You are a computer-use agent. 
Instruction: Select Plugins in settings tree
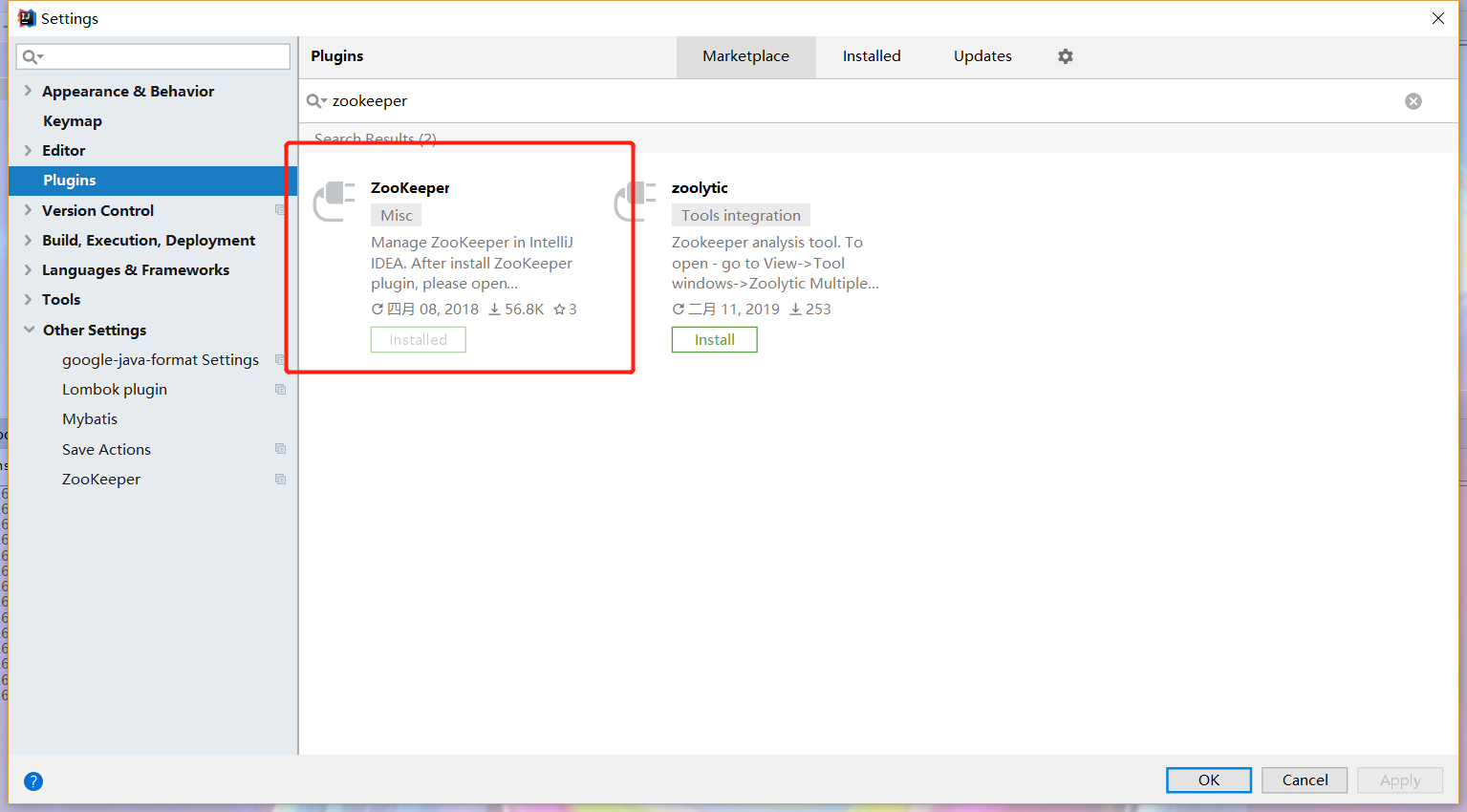click(153, 181)
